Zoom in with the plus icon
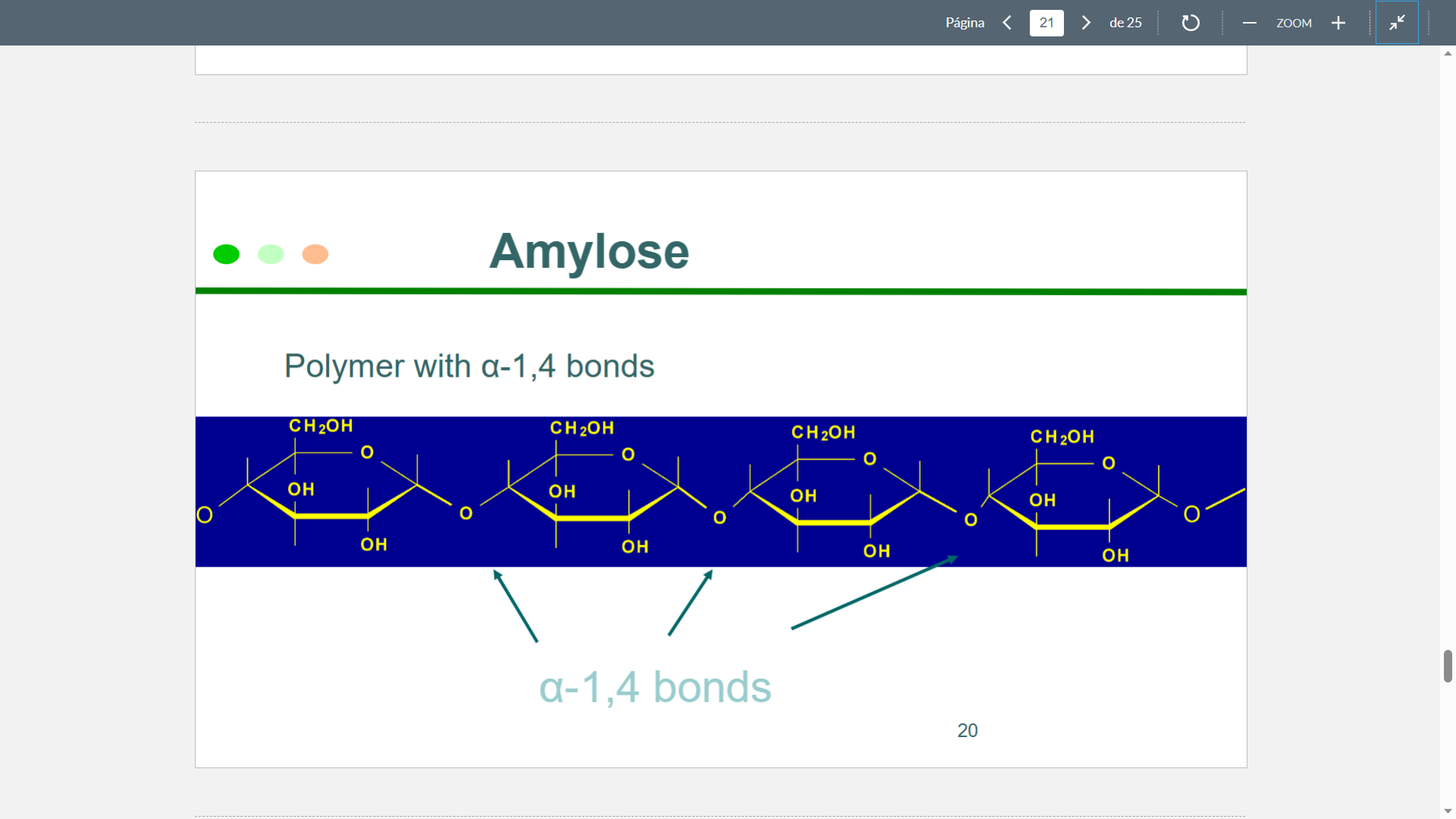This screenshot has width=1456, height=819. pos(1338,23)
